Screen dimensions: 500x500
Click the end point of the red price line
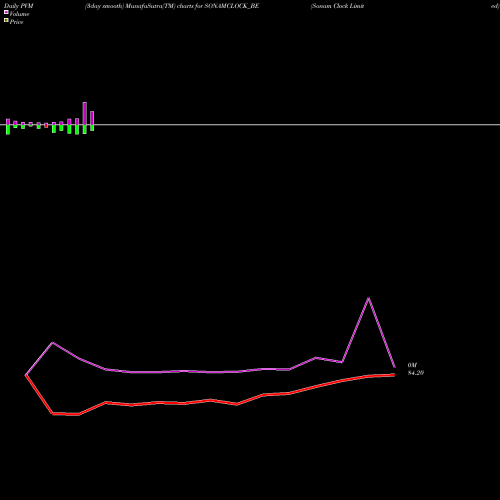point(394,375)
